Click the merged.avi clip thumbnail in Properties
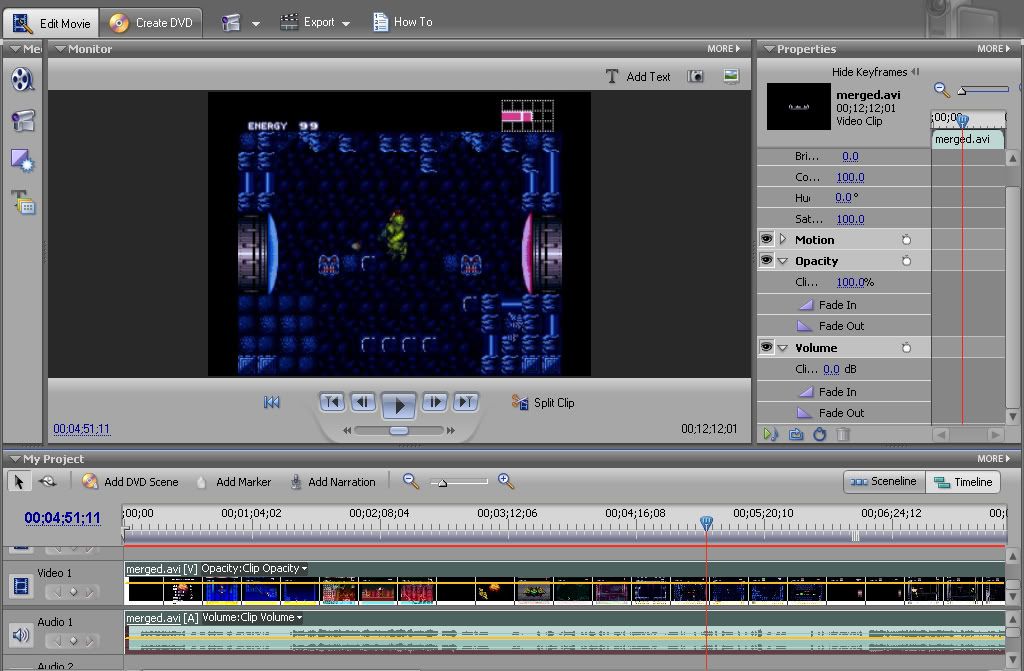 [x=798, y=106]
